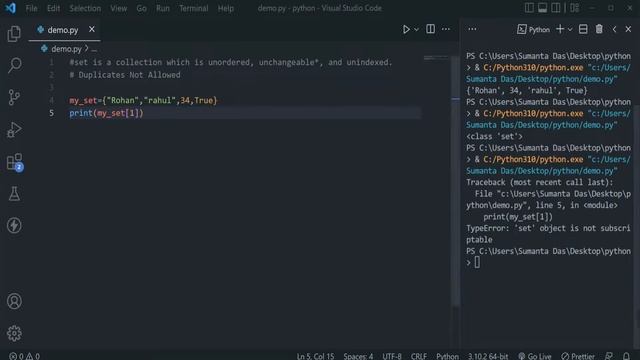
Task: Click line number 5 in gutter
Action: (51, 113)
